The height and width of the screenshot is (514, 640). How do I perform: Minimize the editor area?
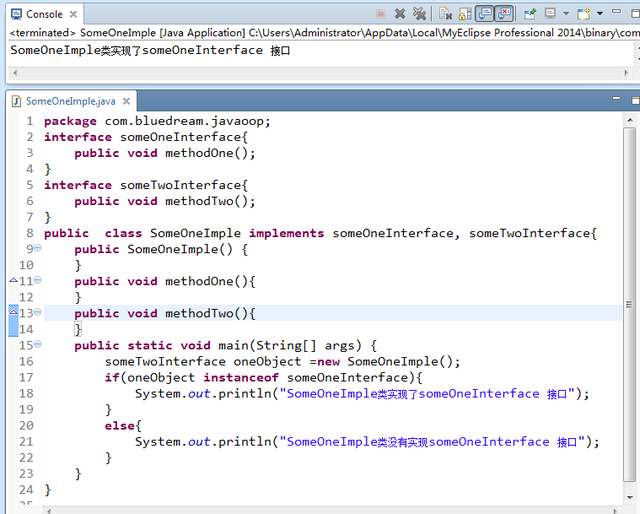tap(616, 99)
